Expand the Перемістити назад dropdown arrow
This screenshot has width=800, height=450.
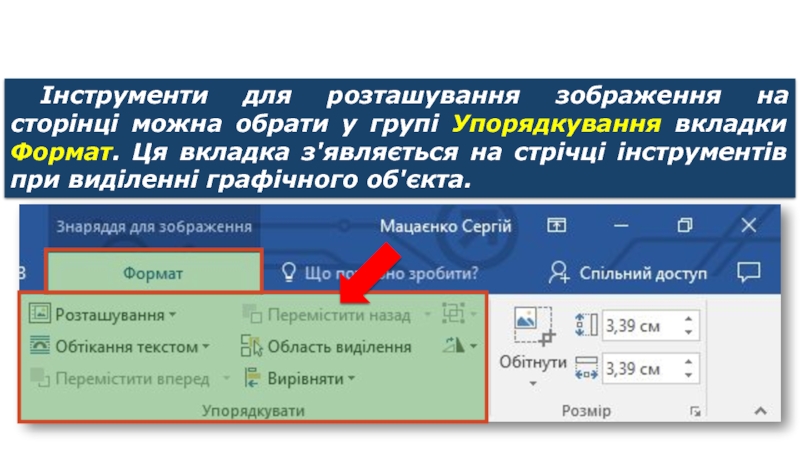pyautogui.click(x=428, y=314)
